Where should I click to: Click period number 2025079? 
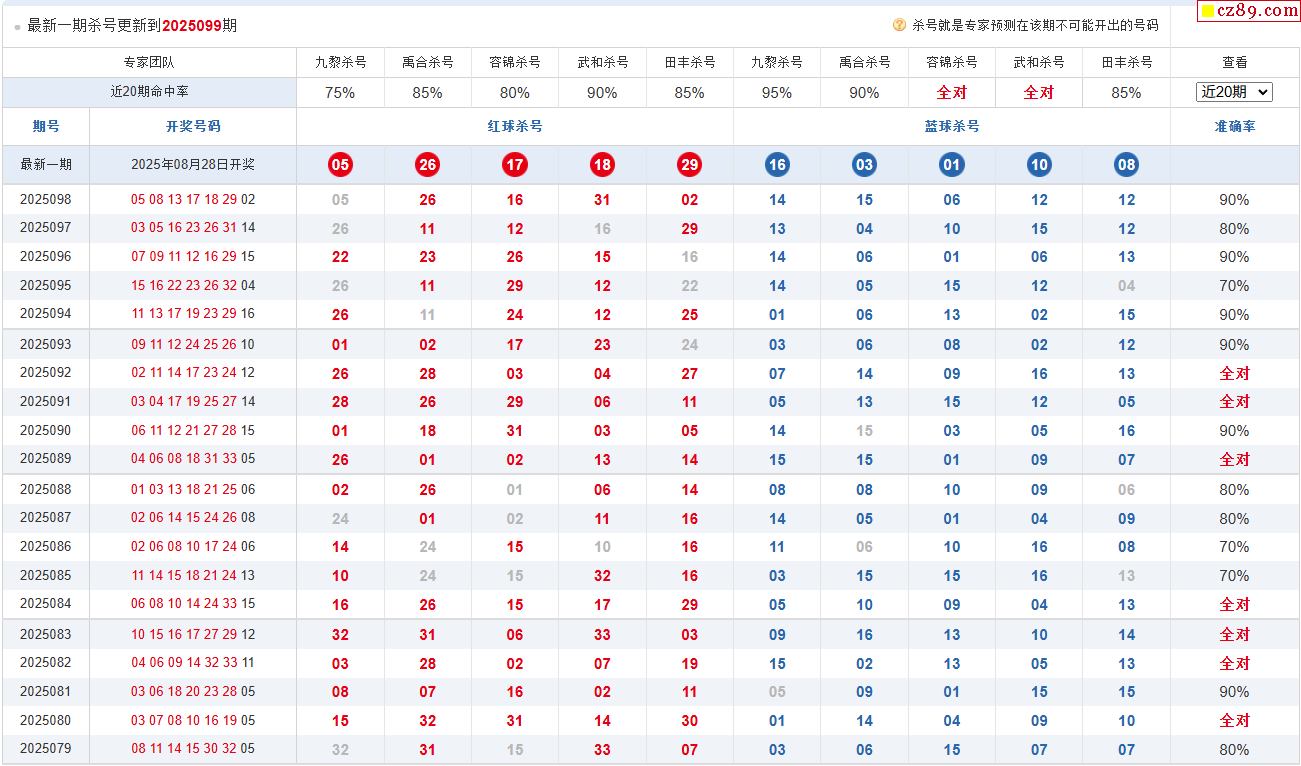46,749
